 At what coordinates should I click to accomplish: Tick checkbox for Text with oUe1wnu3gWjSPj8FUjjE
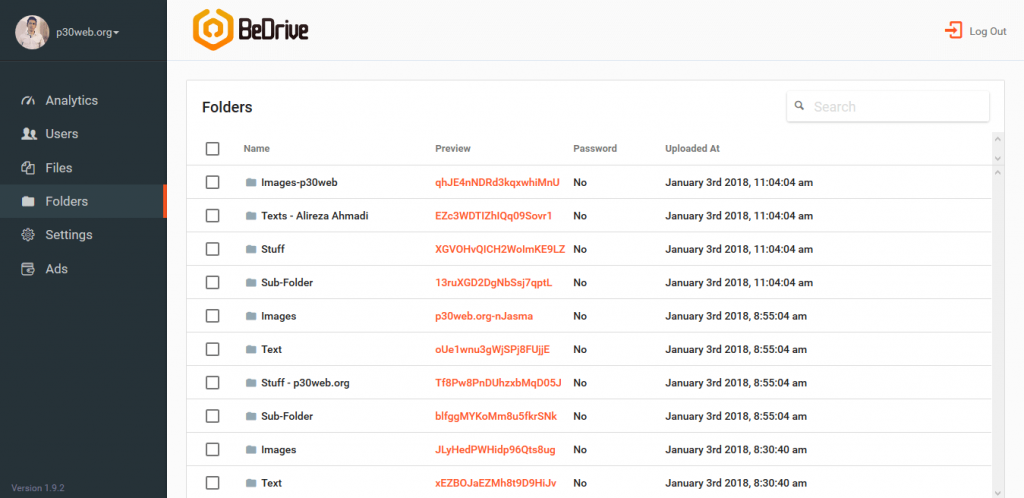point(212,349)
